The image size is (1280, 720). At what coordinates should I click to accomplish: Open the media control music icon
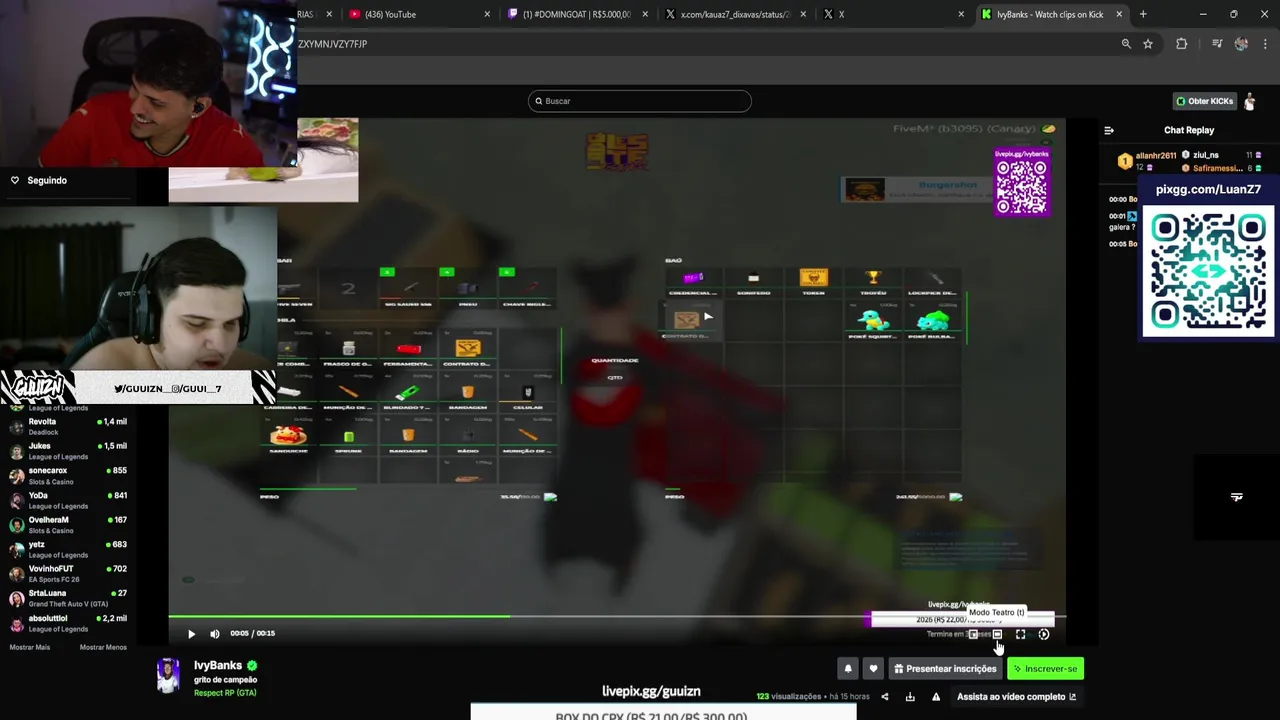pos(1217,44)
